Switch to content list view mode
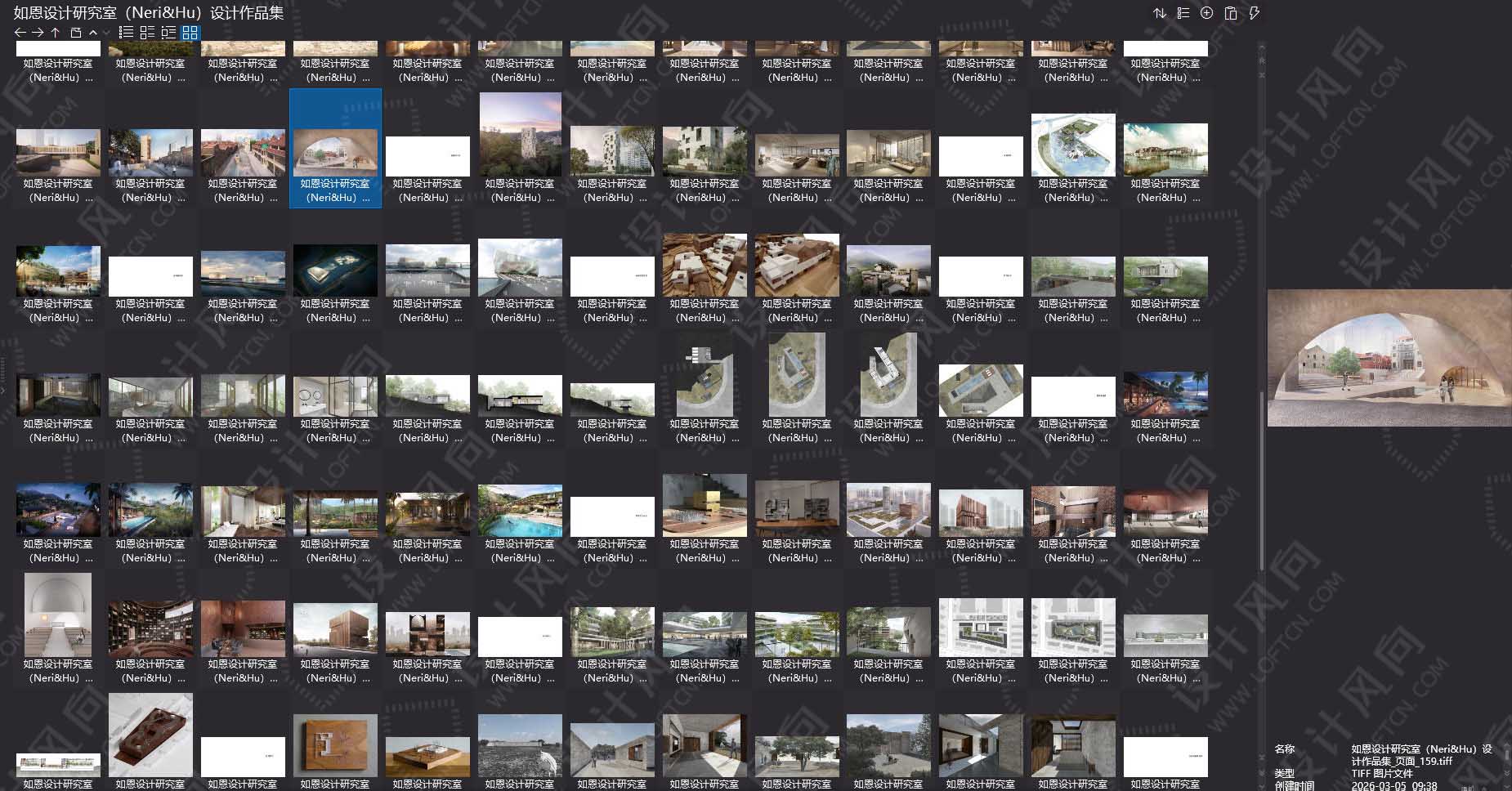 point(168,33)
